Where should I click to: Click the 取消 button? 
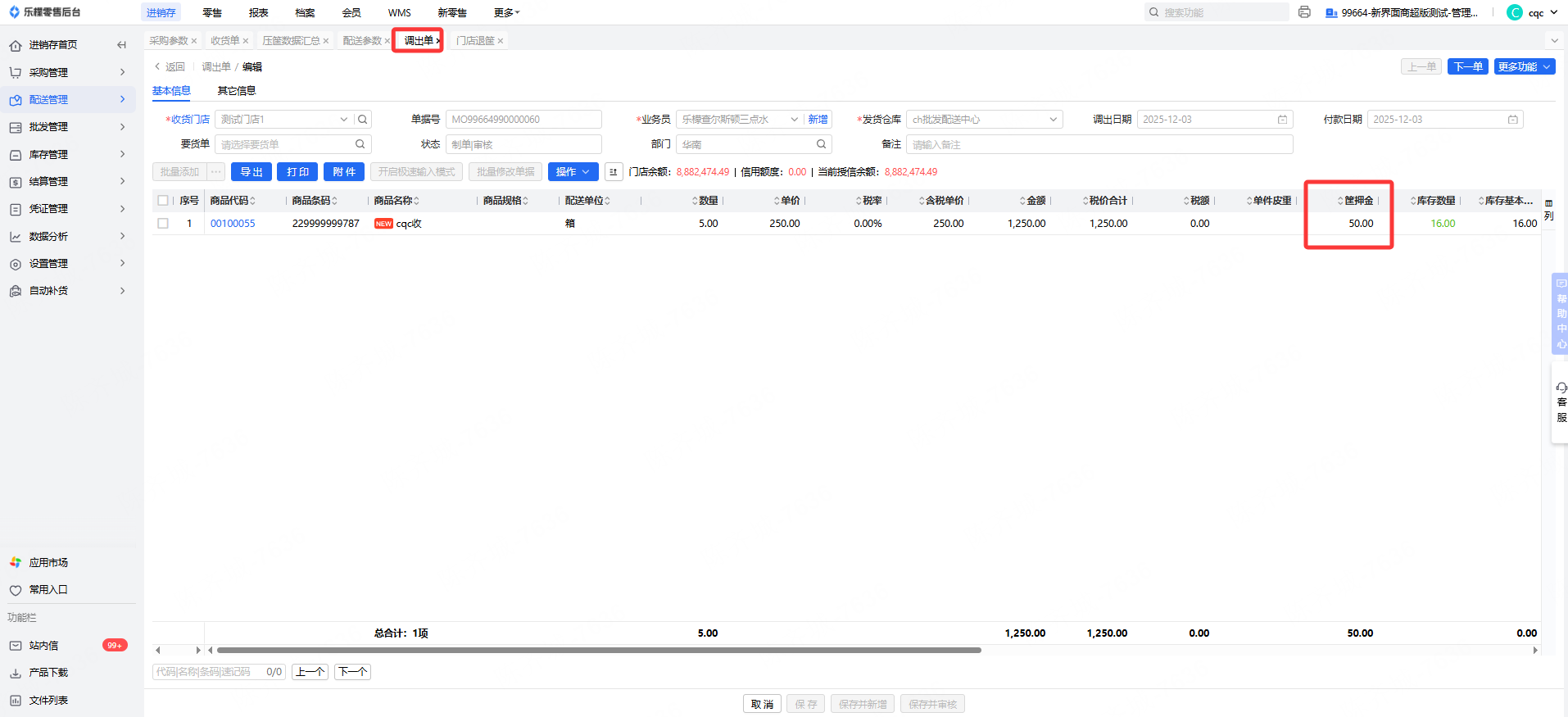(762, 704)
